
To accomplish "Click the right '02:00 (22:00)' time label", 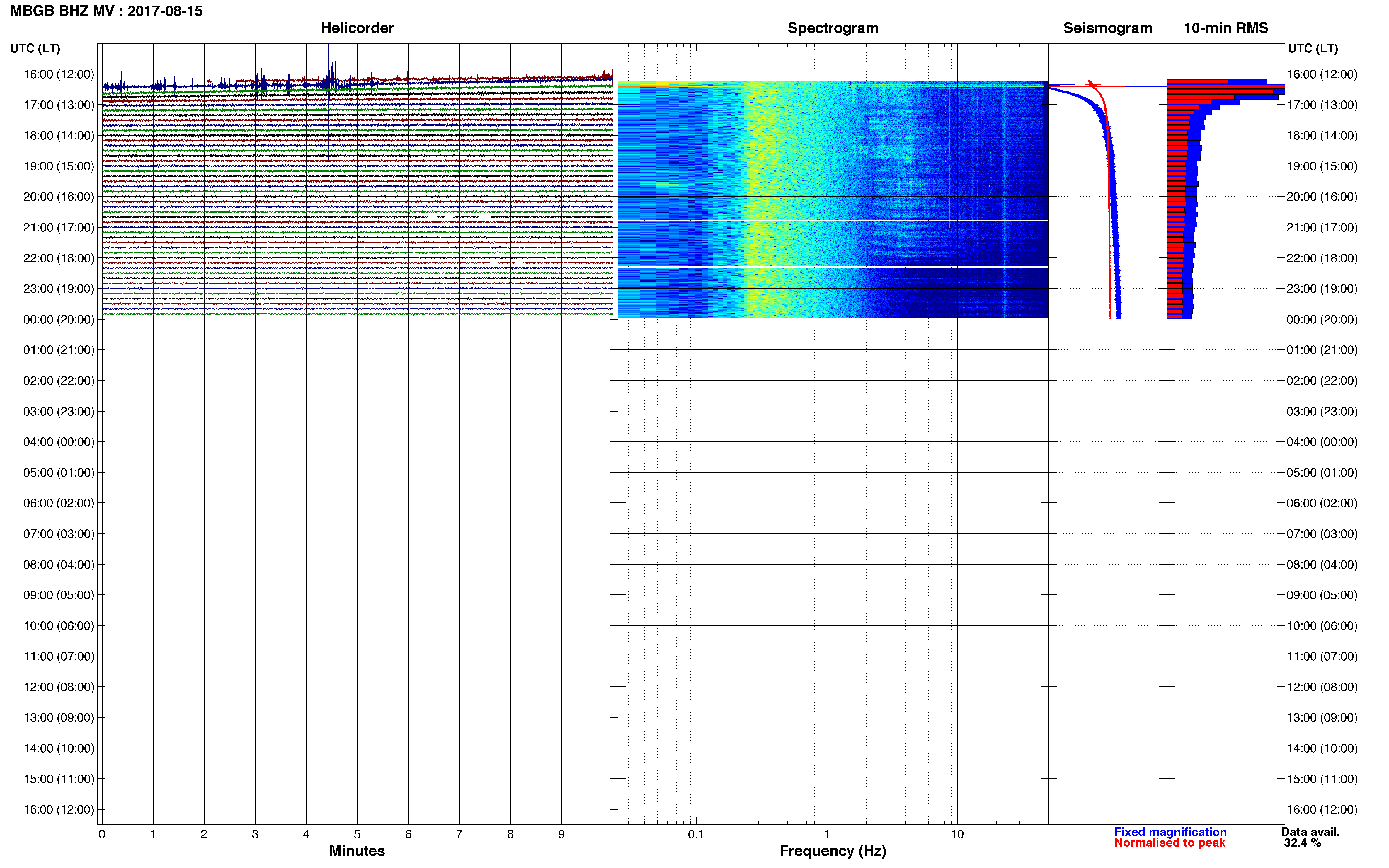I will (x=1322, y=381).
